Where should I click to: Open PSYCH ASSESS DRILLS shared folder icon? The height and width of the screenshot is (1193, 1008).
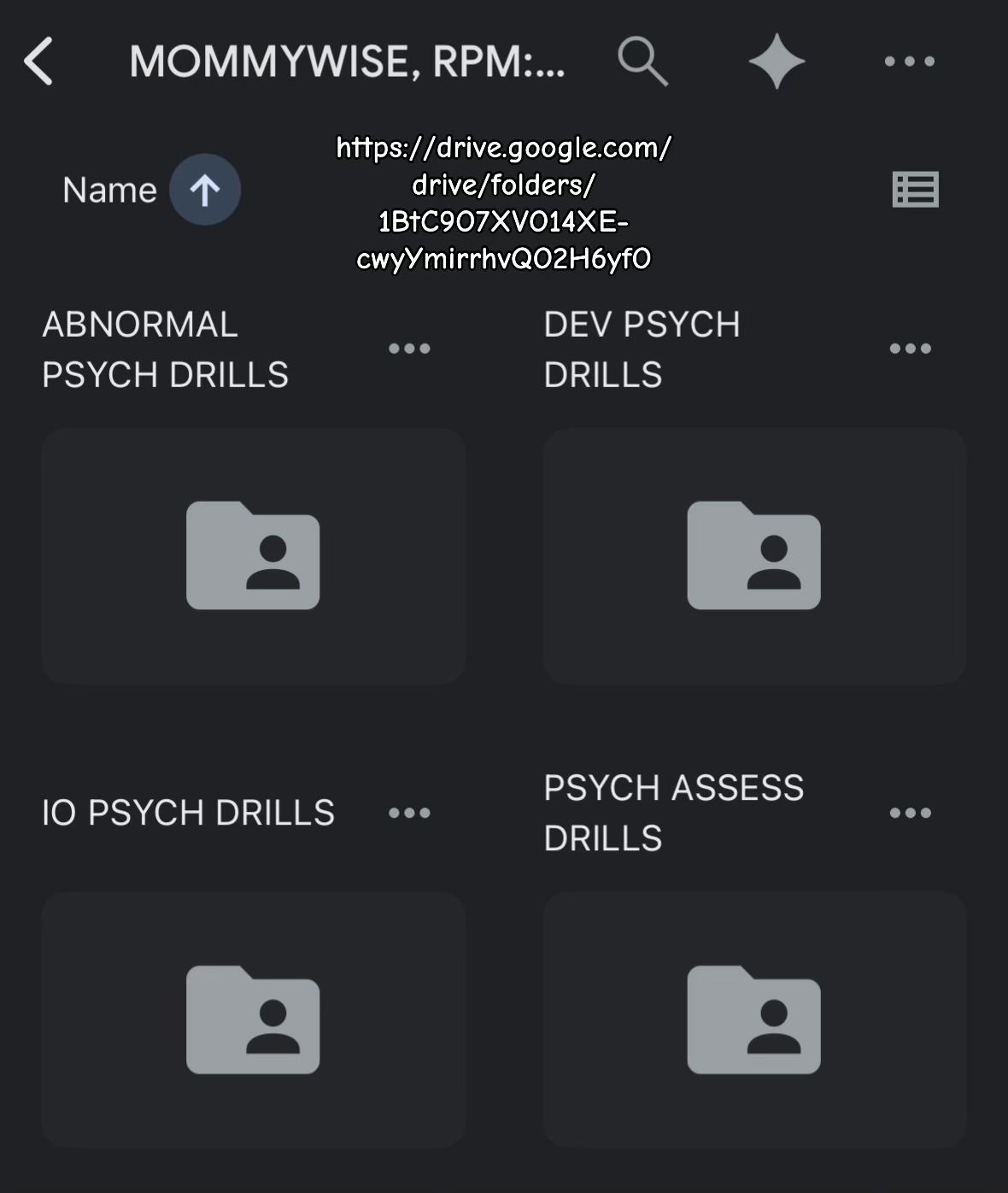pos(754,1020)
